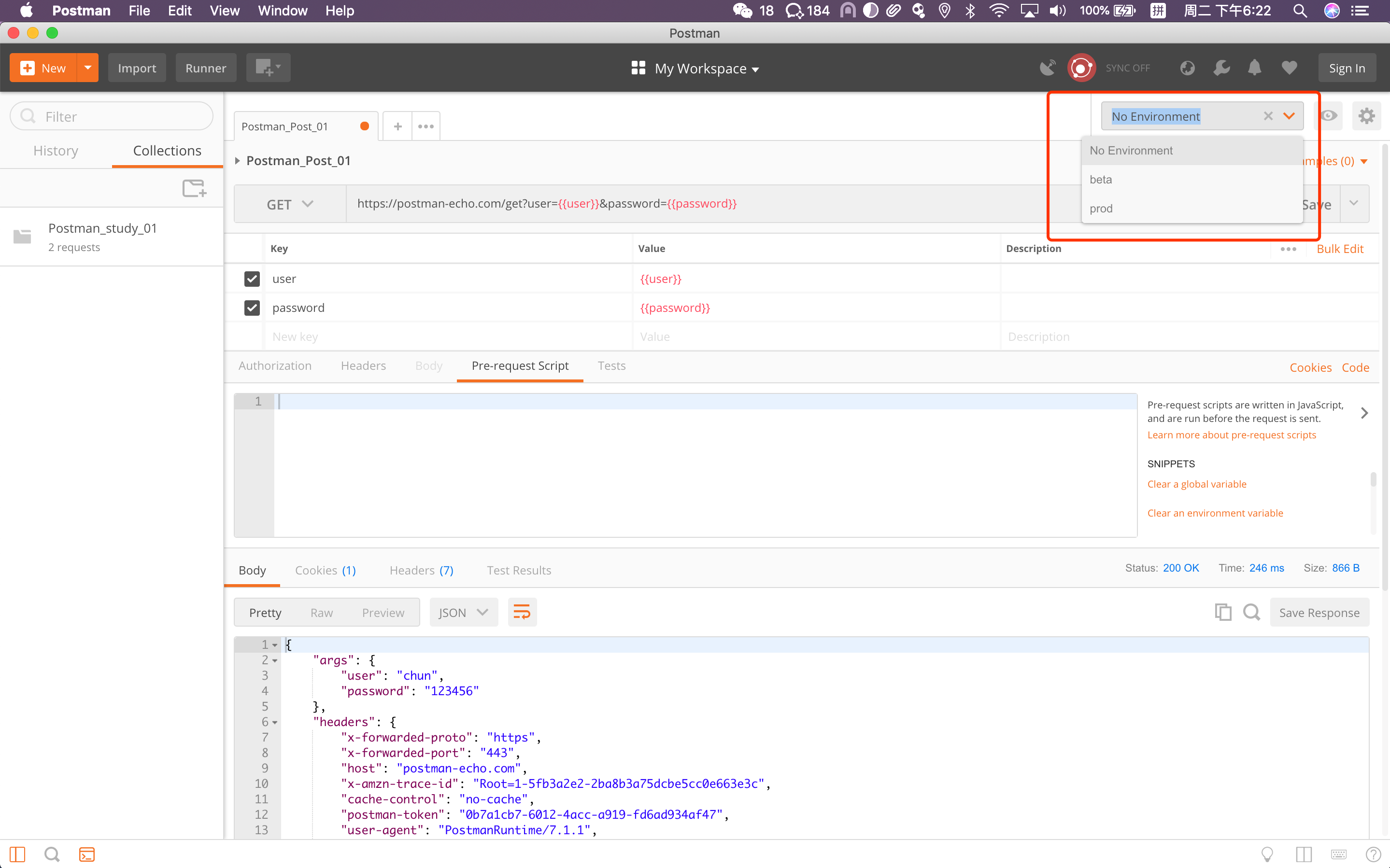Open the Code link

tap(1355, 367)
